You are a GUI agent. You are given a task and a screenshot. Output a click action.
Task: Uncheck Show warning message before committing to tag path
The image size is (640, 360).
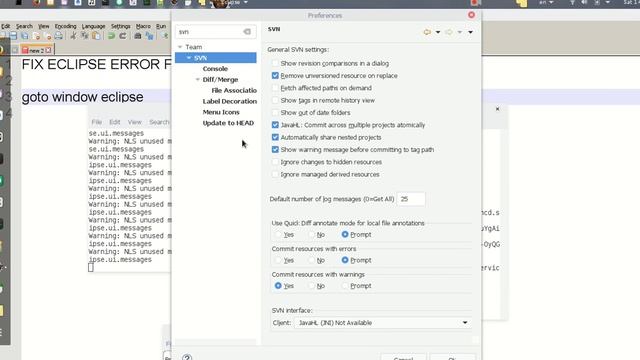tap(275, 149)
